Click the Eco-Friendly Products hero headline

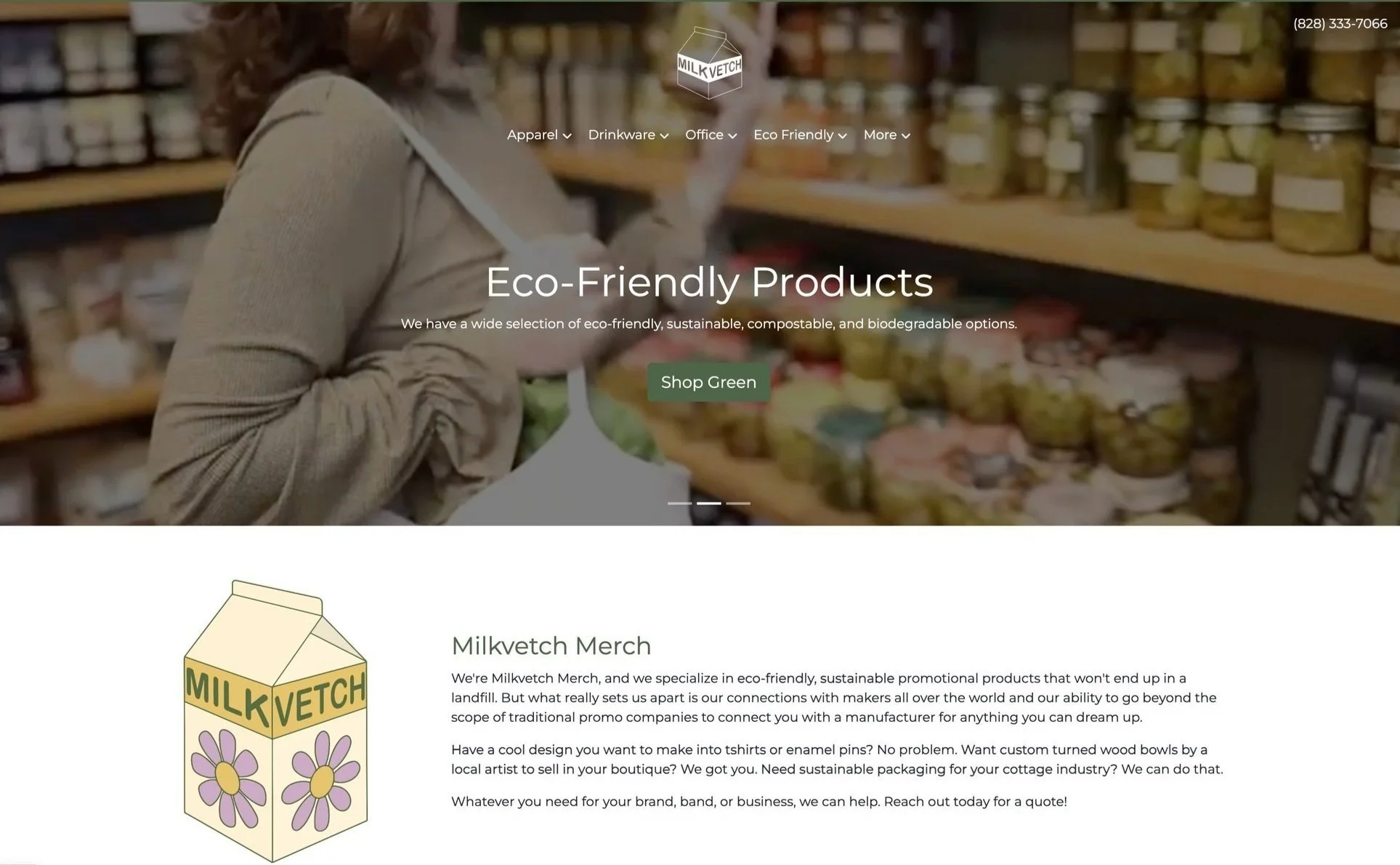tap(709, 282)
